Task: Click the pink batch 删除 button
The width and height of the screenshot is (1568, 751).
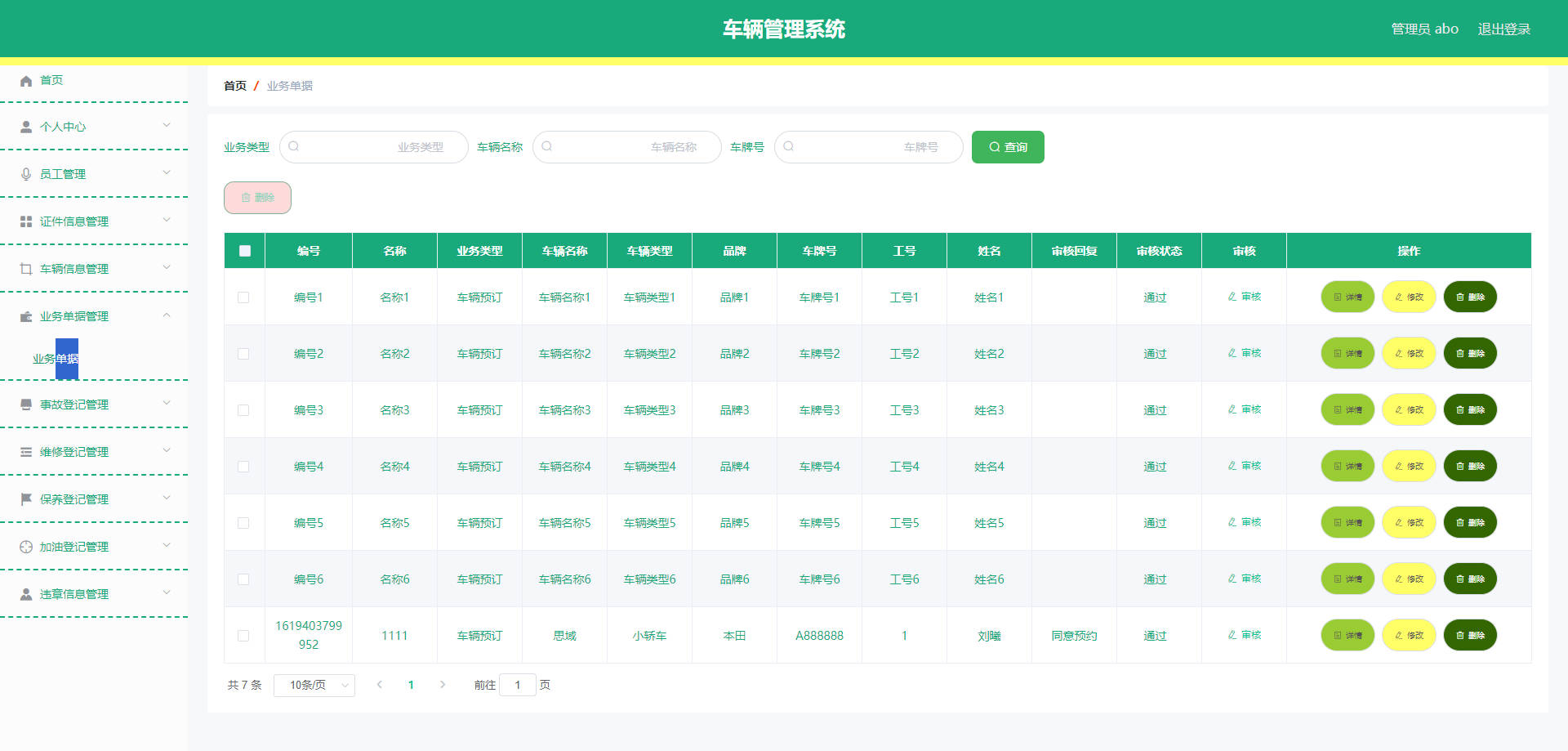Action: [257, 198]
